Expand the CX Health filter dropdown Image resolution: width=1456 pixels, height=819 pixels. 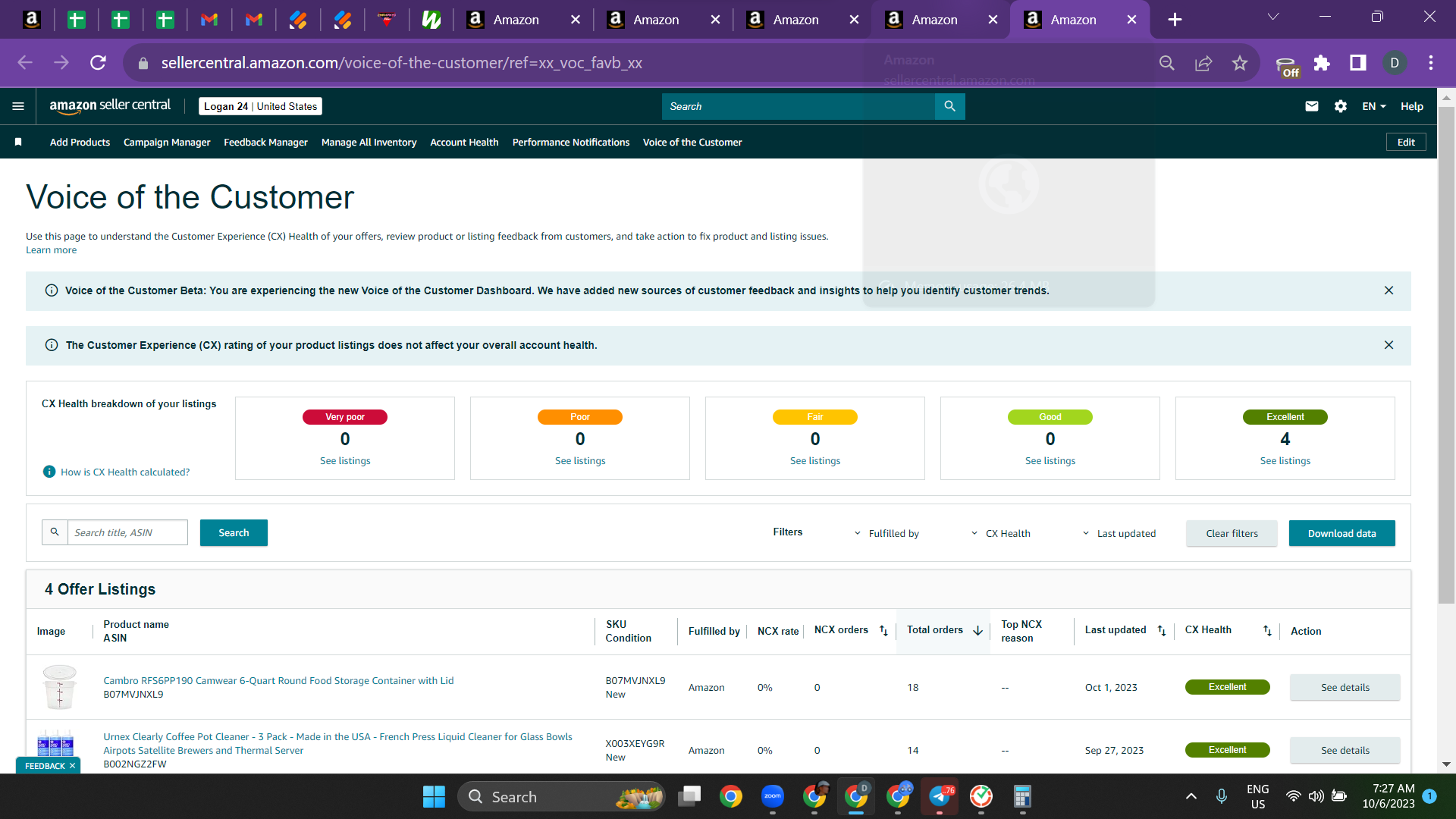click(x=1000, y=533)
